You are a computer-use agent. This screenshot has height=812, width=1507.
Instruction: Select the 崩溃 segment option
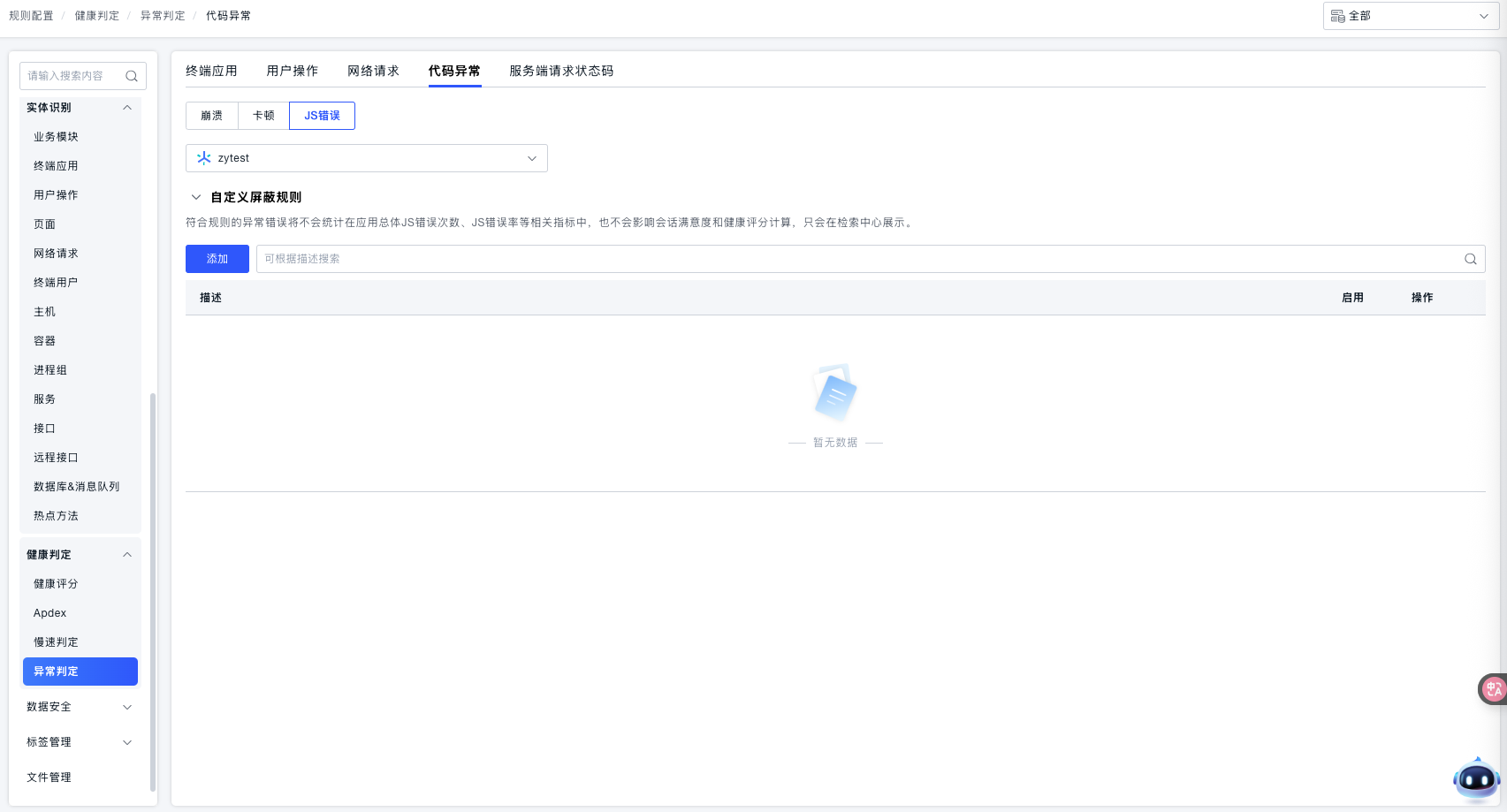211,116
